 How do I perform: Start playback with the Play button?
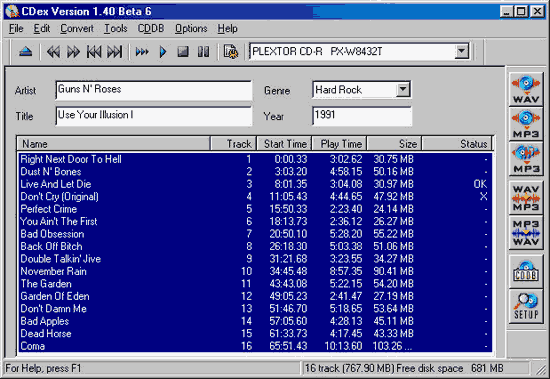[162, 52]
